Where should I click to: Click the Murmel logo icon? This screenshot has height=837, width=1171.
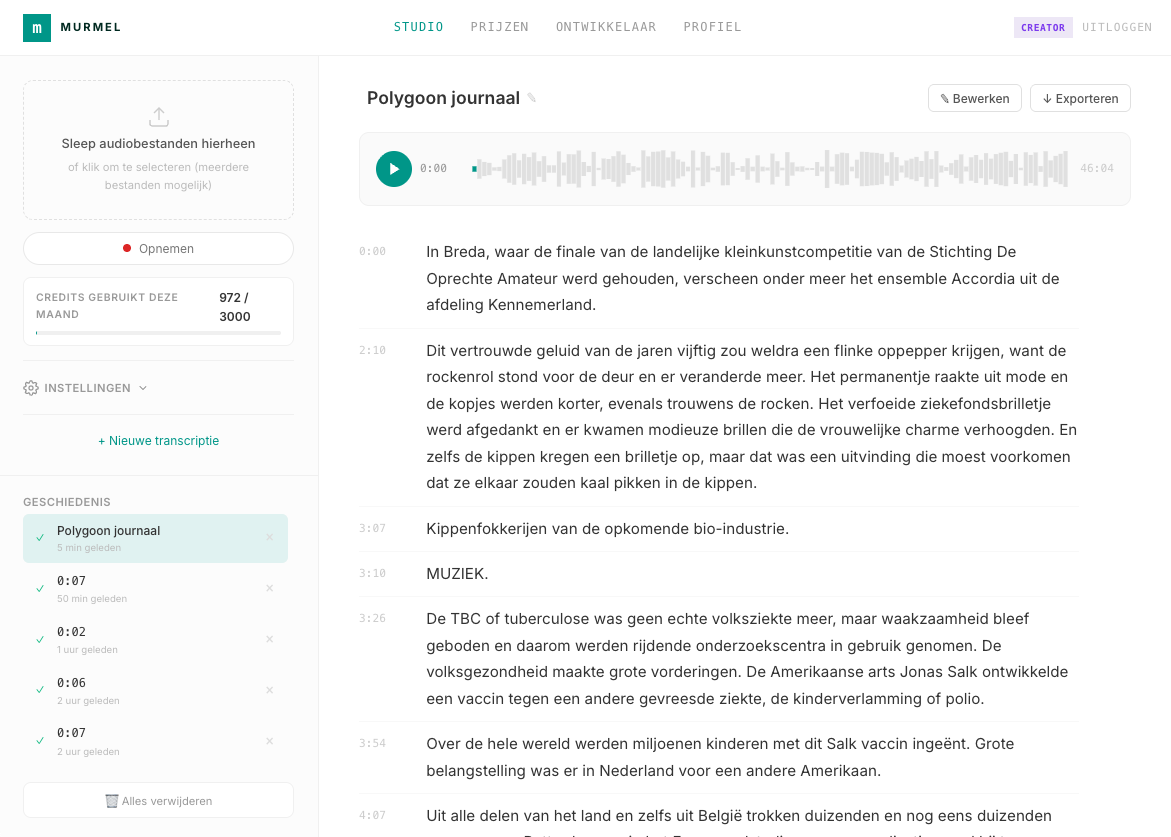click(36, 27)
